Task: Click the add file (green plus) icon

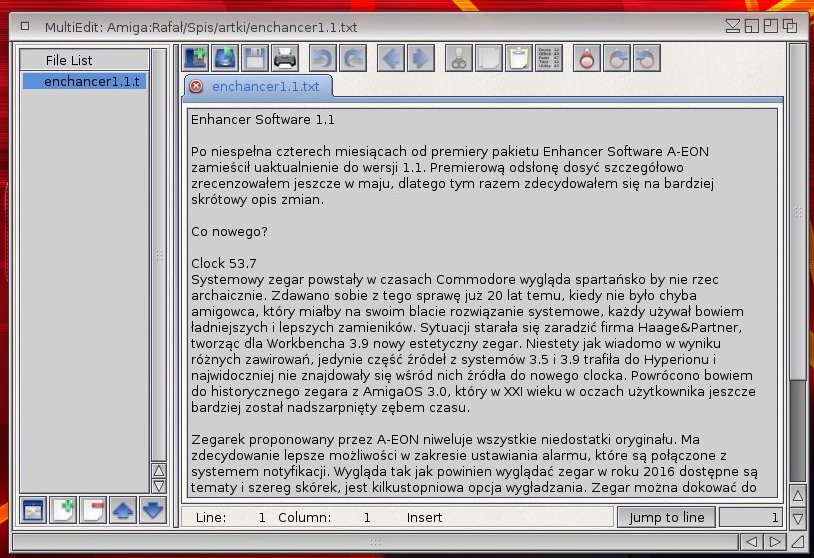Action: (x=63, y=510)
